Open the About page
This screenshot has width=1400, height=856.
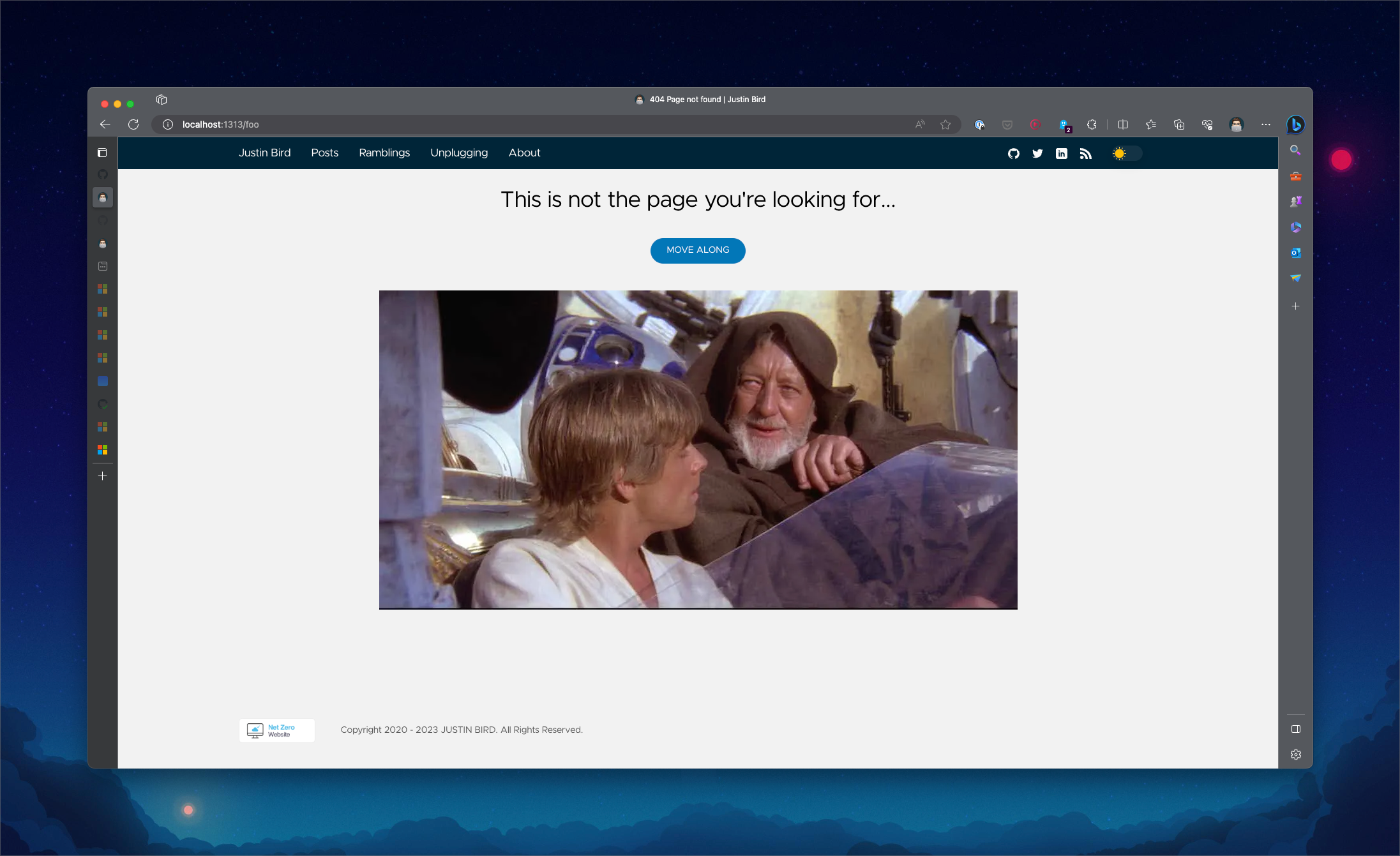523,153
